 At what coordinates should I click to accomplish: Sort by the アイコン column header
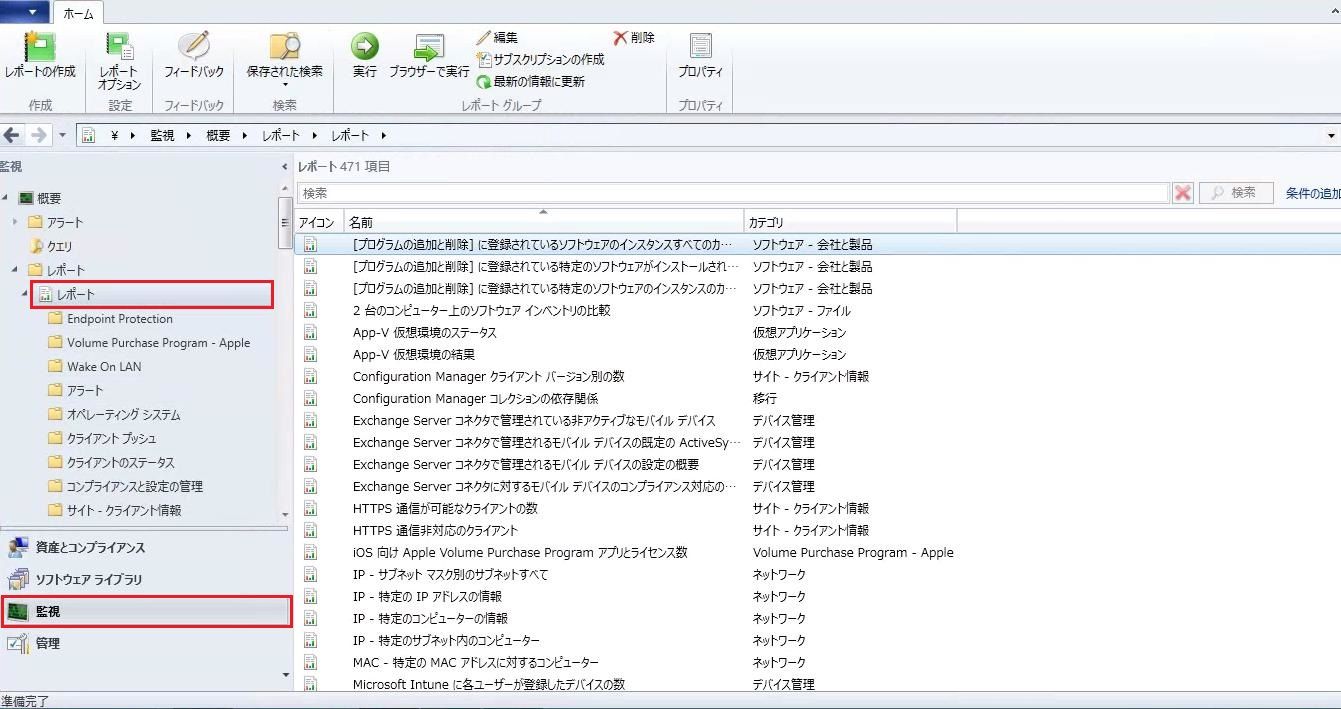point(319,222)
